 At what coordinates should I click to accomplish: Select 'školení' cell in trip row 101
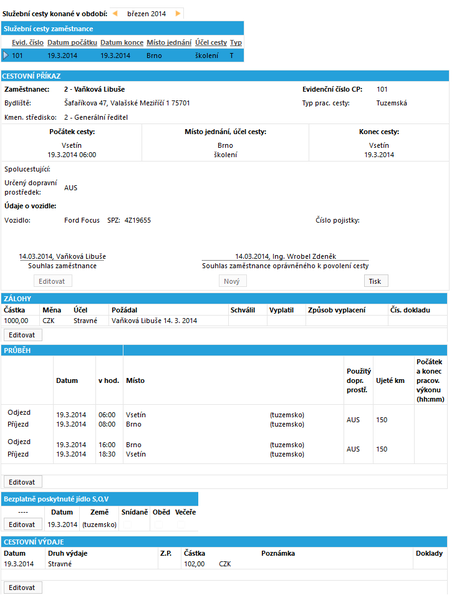207,55
